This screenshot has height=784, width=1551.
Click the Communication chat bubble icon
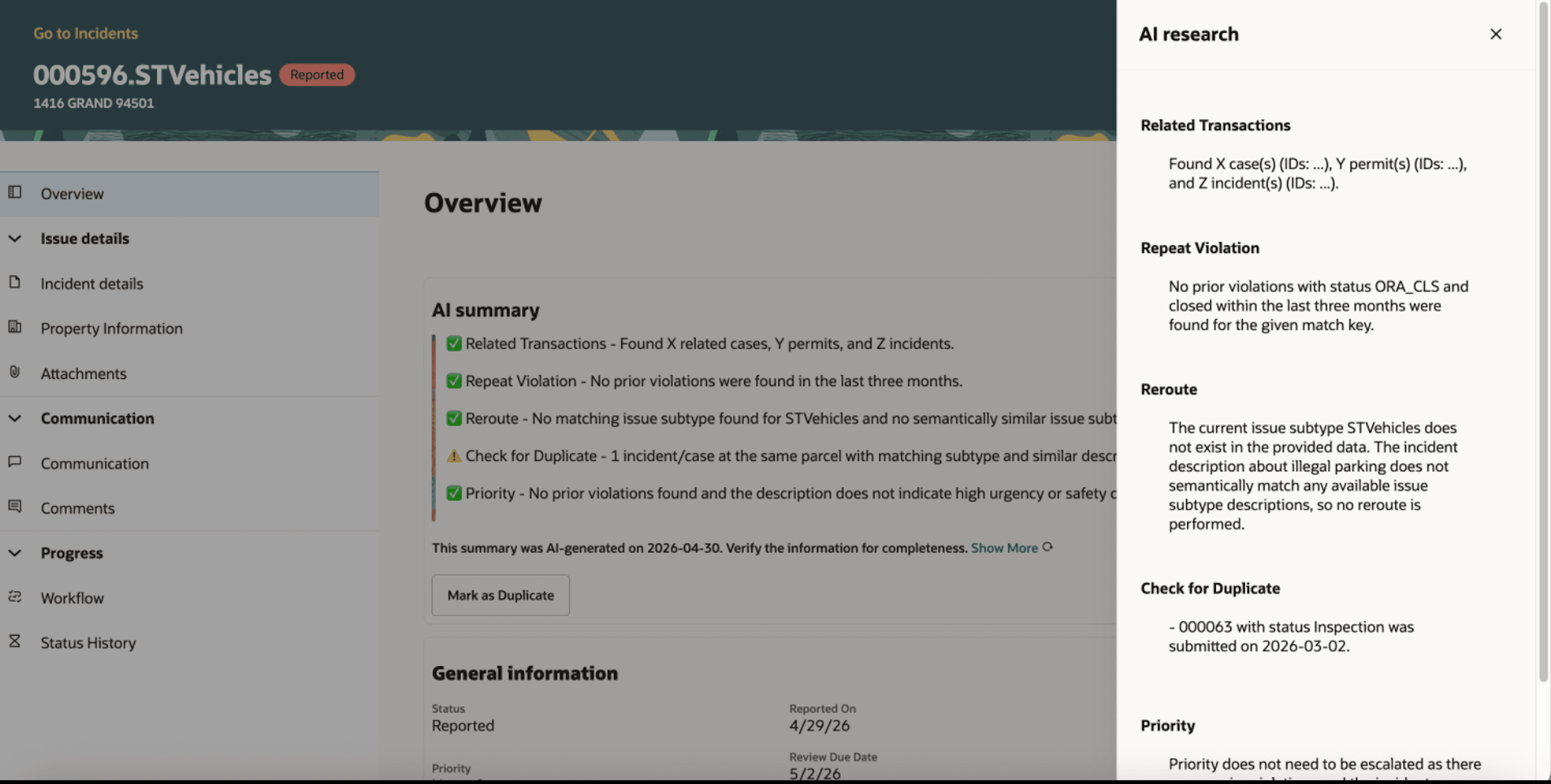[15, 462]
